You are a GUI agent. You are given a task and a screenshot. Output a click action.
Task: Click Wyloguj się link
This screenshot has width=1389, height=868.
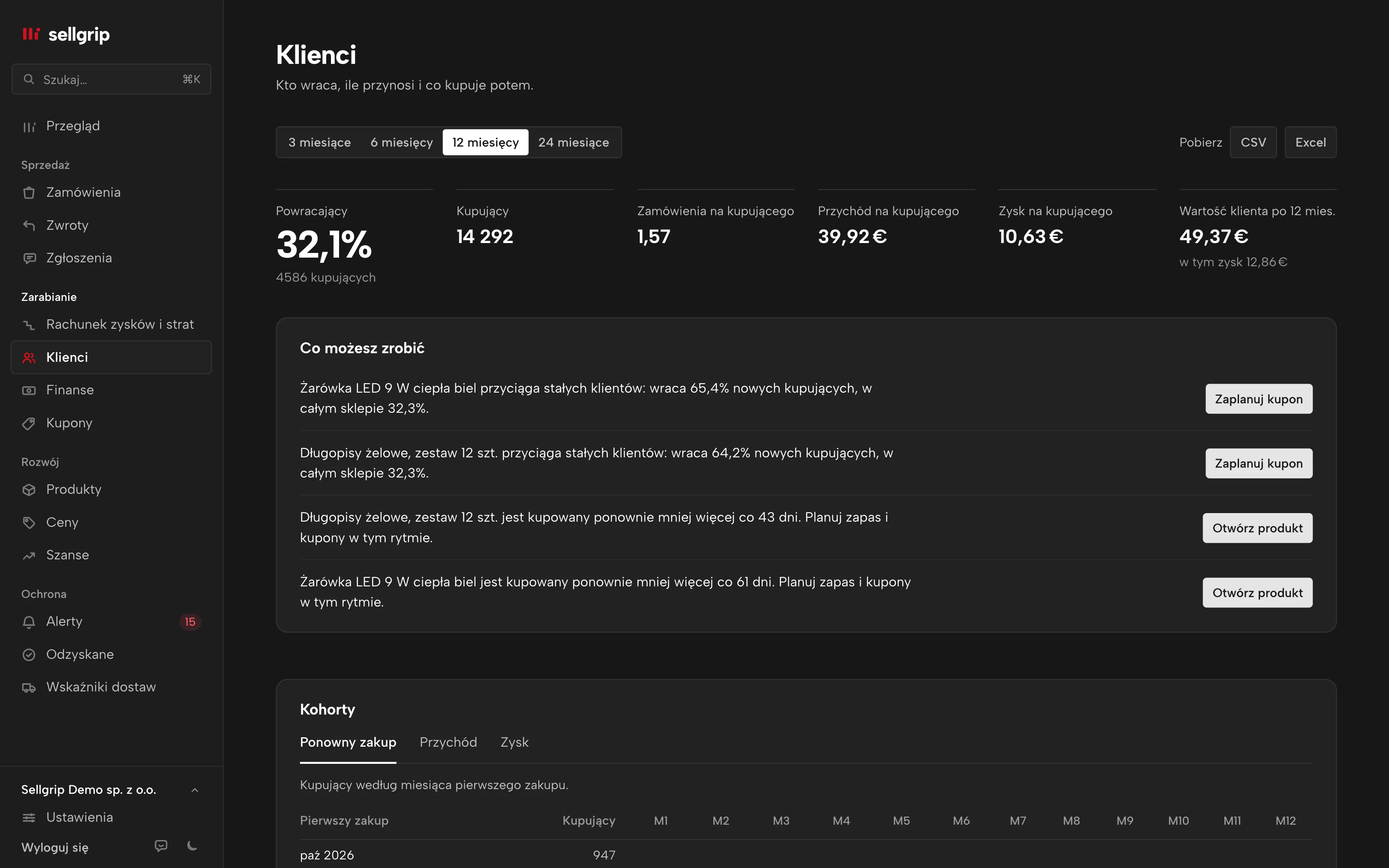pyautogui.click(x=55, y=847)
